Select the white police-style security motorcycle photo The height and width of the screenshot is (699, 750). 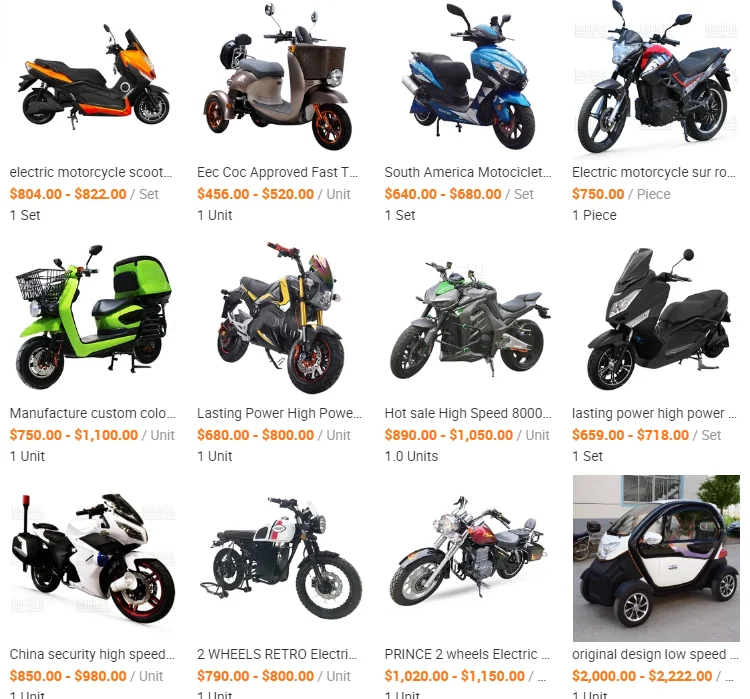point(93,558)
